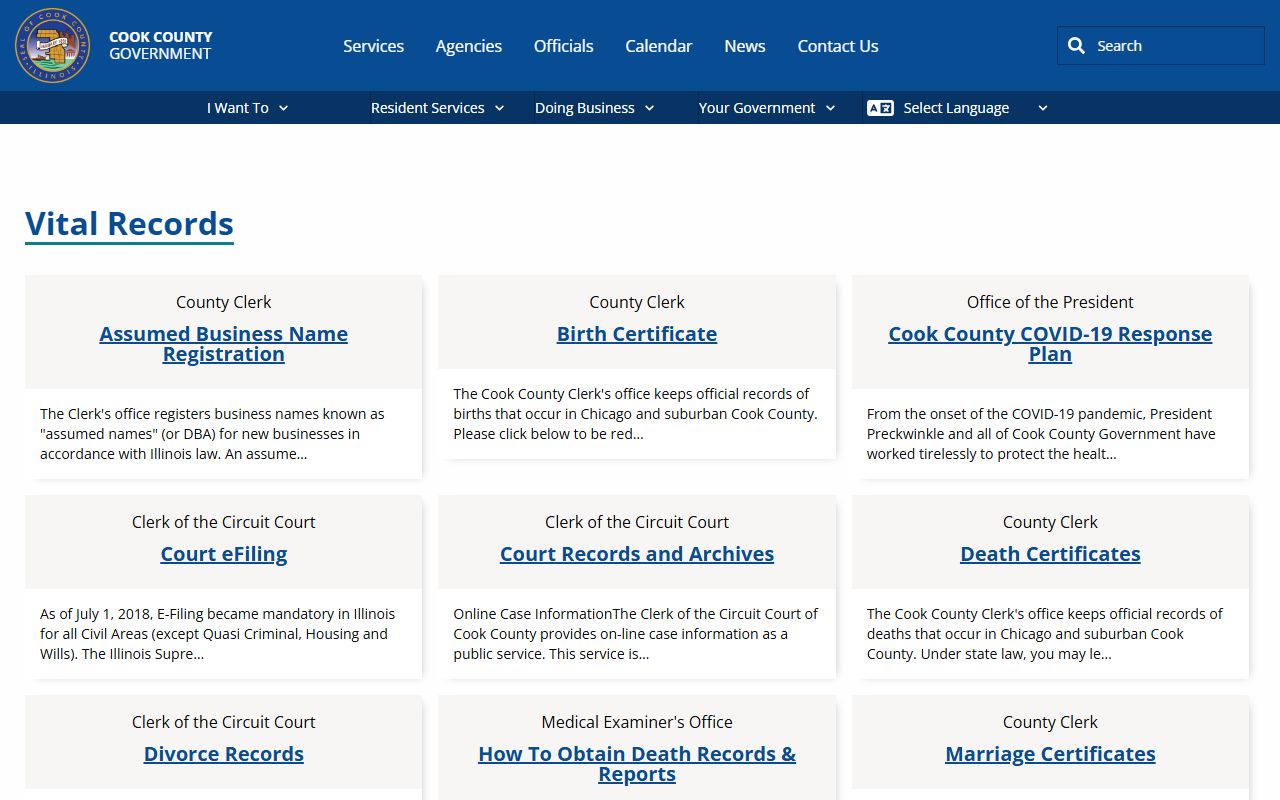Click 'County Clerk' above Assumed Business Name
Screen dimensions: 1280x800
(224, 302)
